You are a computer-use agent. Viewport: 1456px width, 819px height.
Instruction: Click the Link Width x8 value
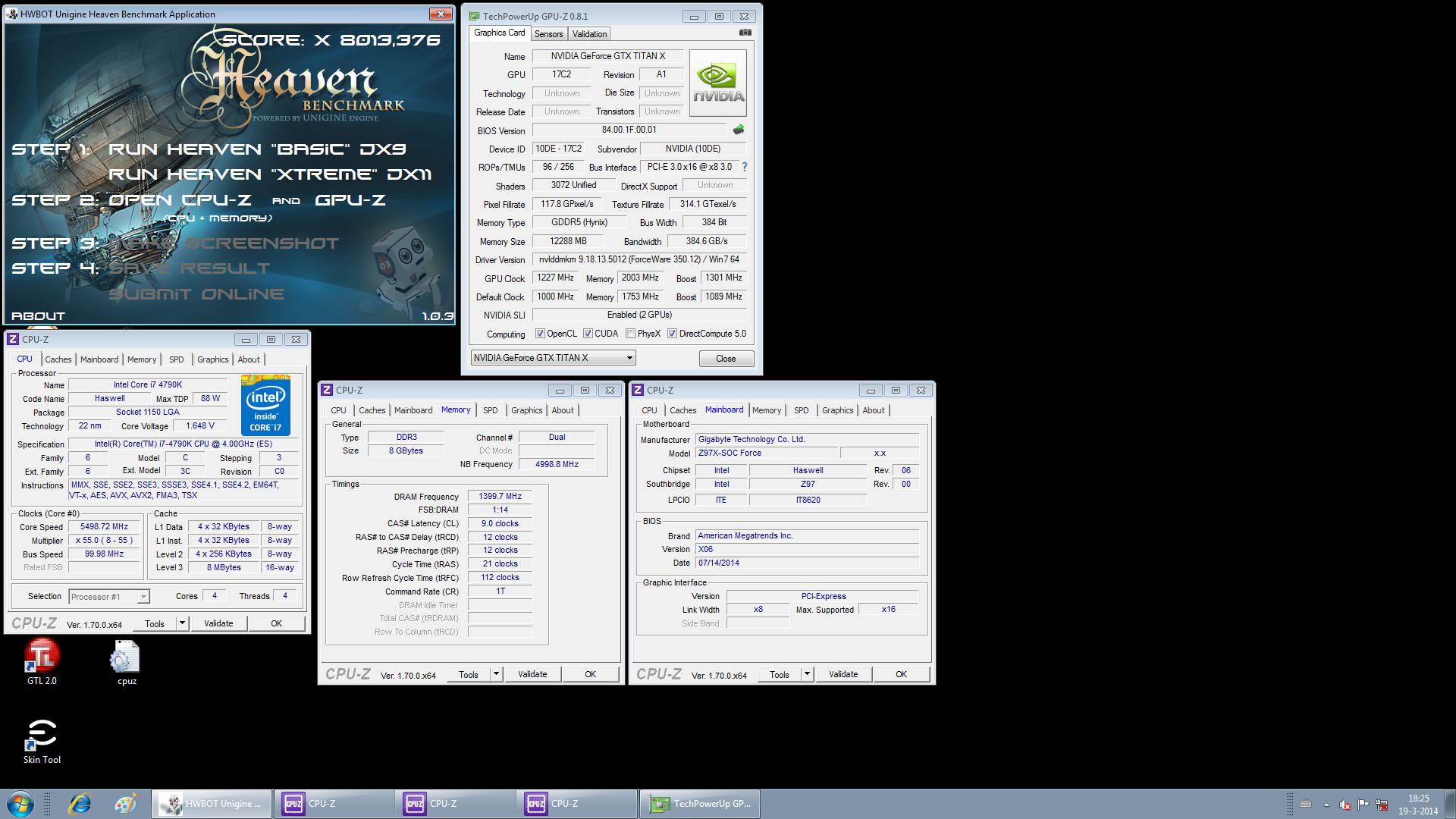coord(758,610)
